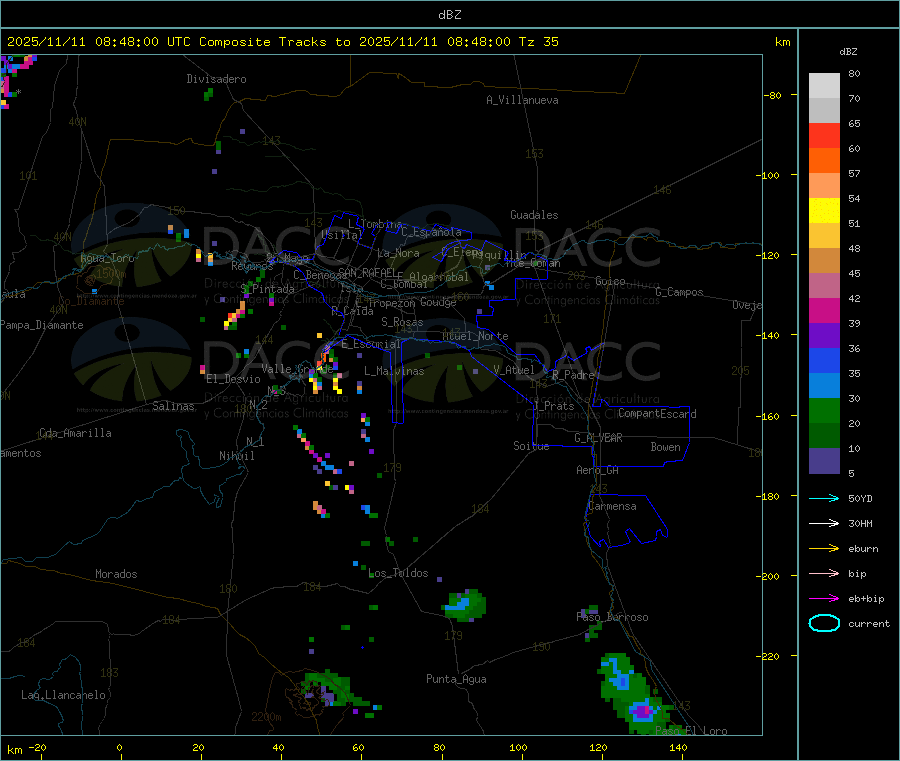The image size is (900, 761).
Task: Click the dBZ title at top
Action: coord(449,15)
